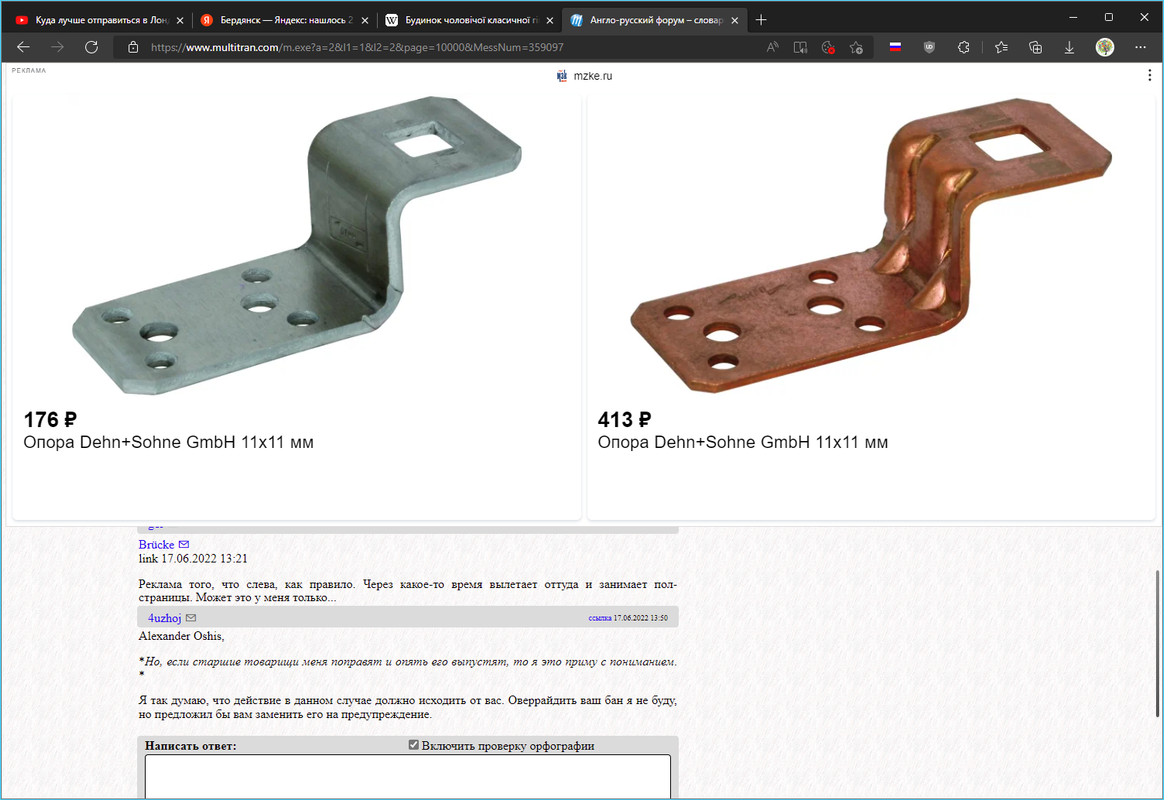Open the 176 ₽ Опора Dehn+Sohne ad title
This screenshot has width=1164, height=800.
pyautogui.click(x=169, y=442)
